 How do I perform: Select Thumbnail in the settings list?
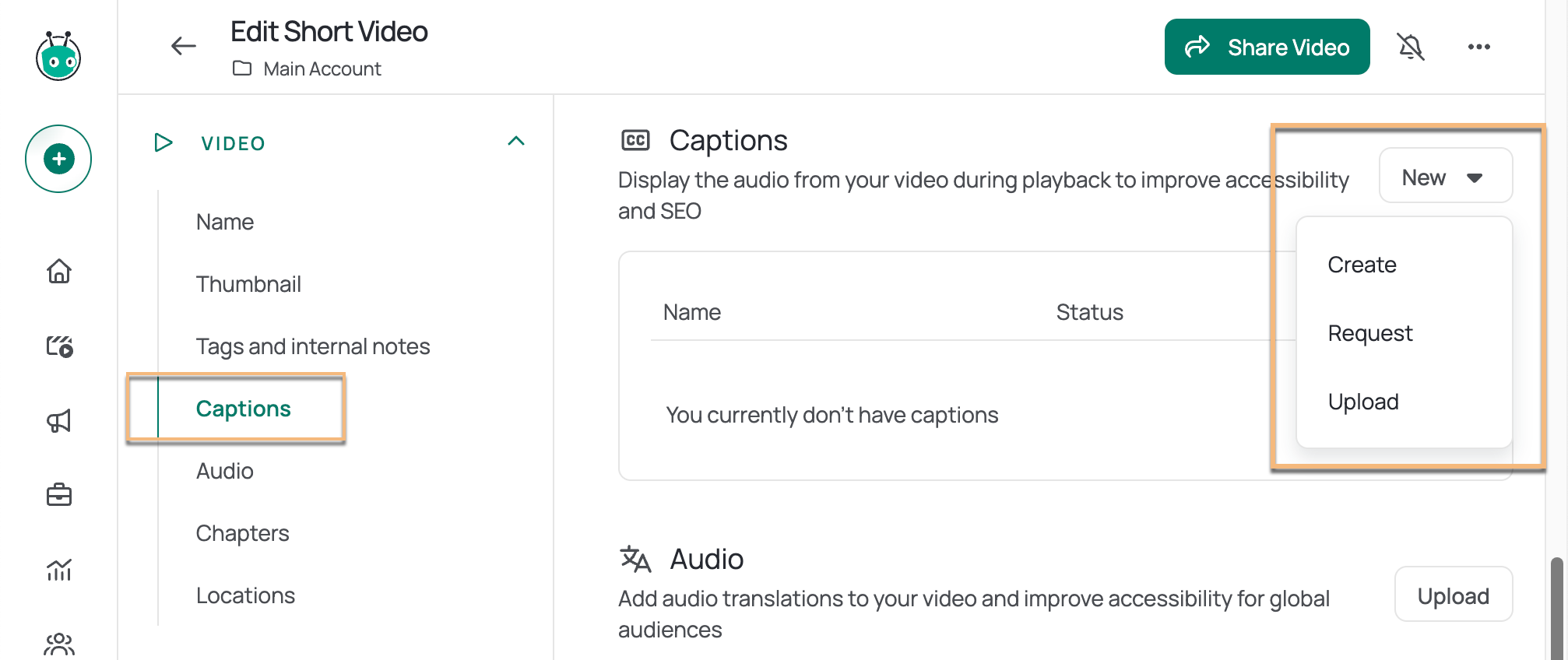pos(248,284)
